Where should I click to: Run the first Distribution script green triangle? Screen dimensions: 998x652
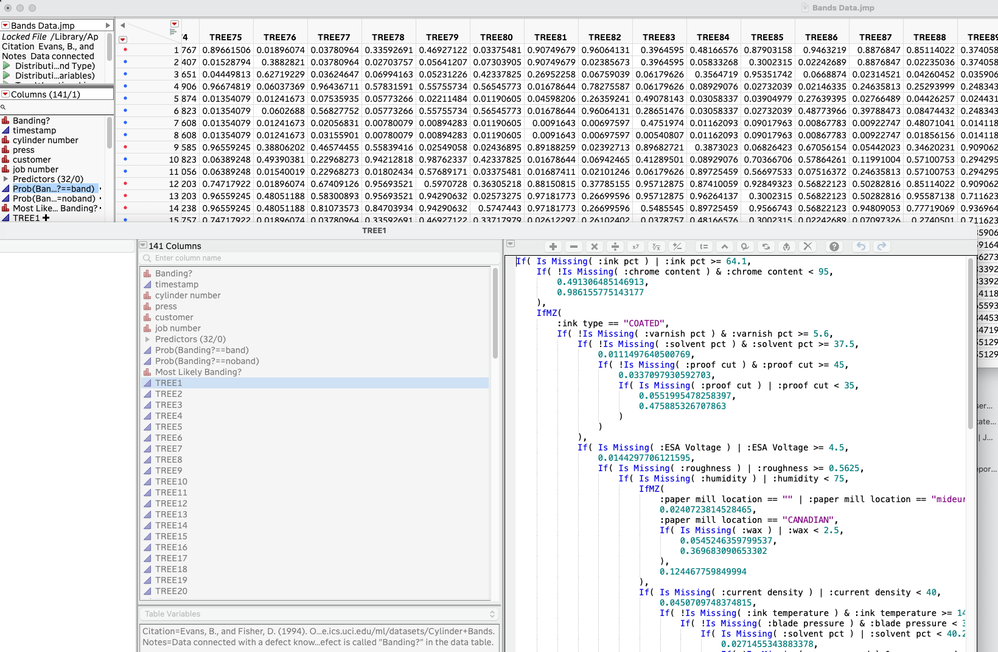(x=6, y=65)
